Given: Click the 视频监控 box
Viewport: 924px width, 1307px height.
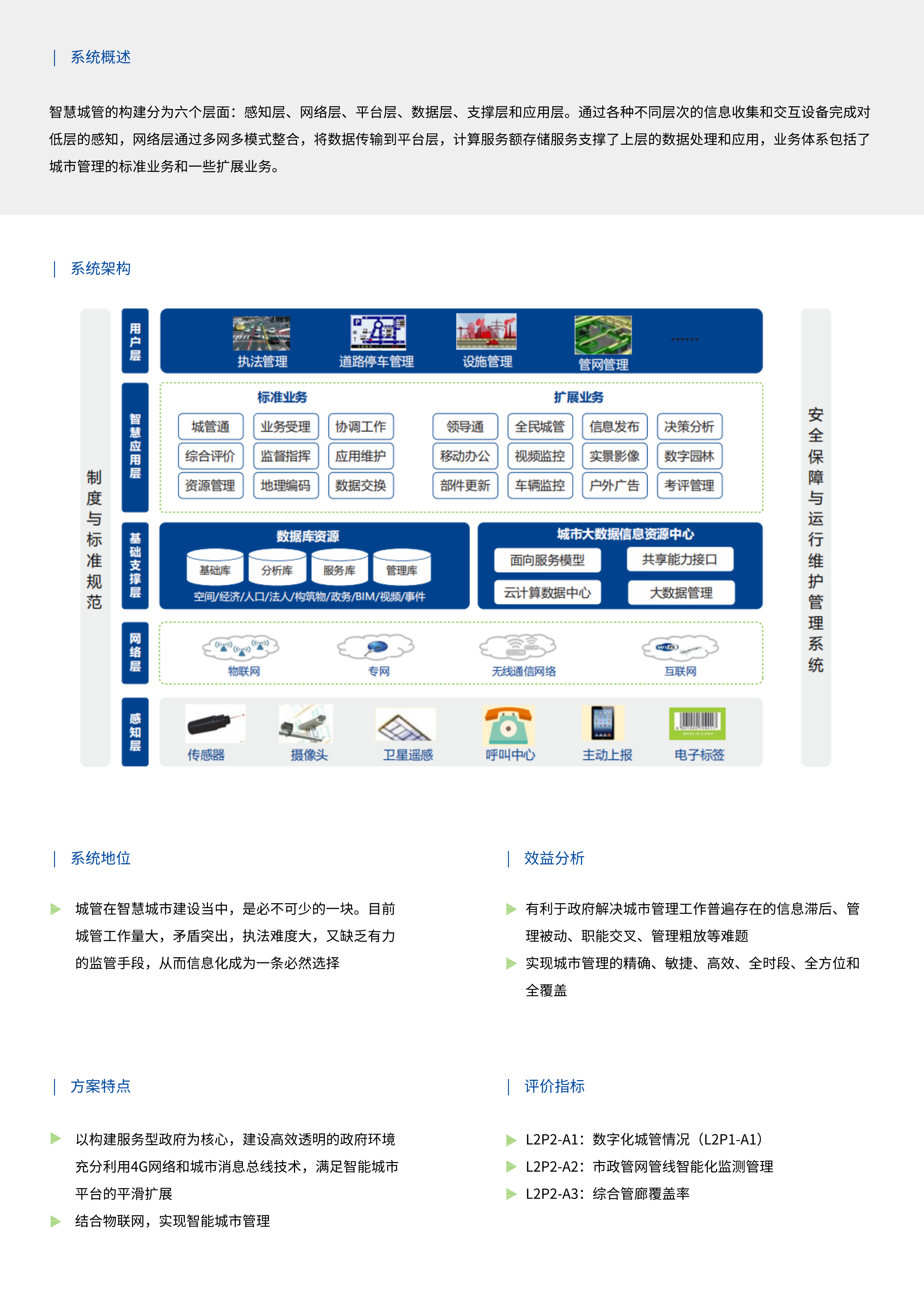Looking at the screenshot, I should click(540, 456).
